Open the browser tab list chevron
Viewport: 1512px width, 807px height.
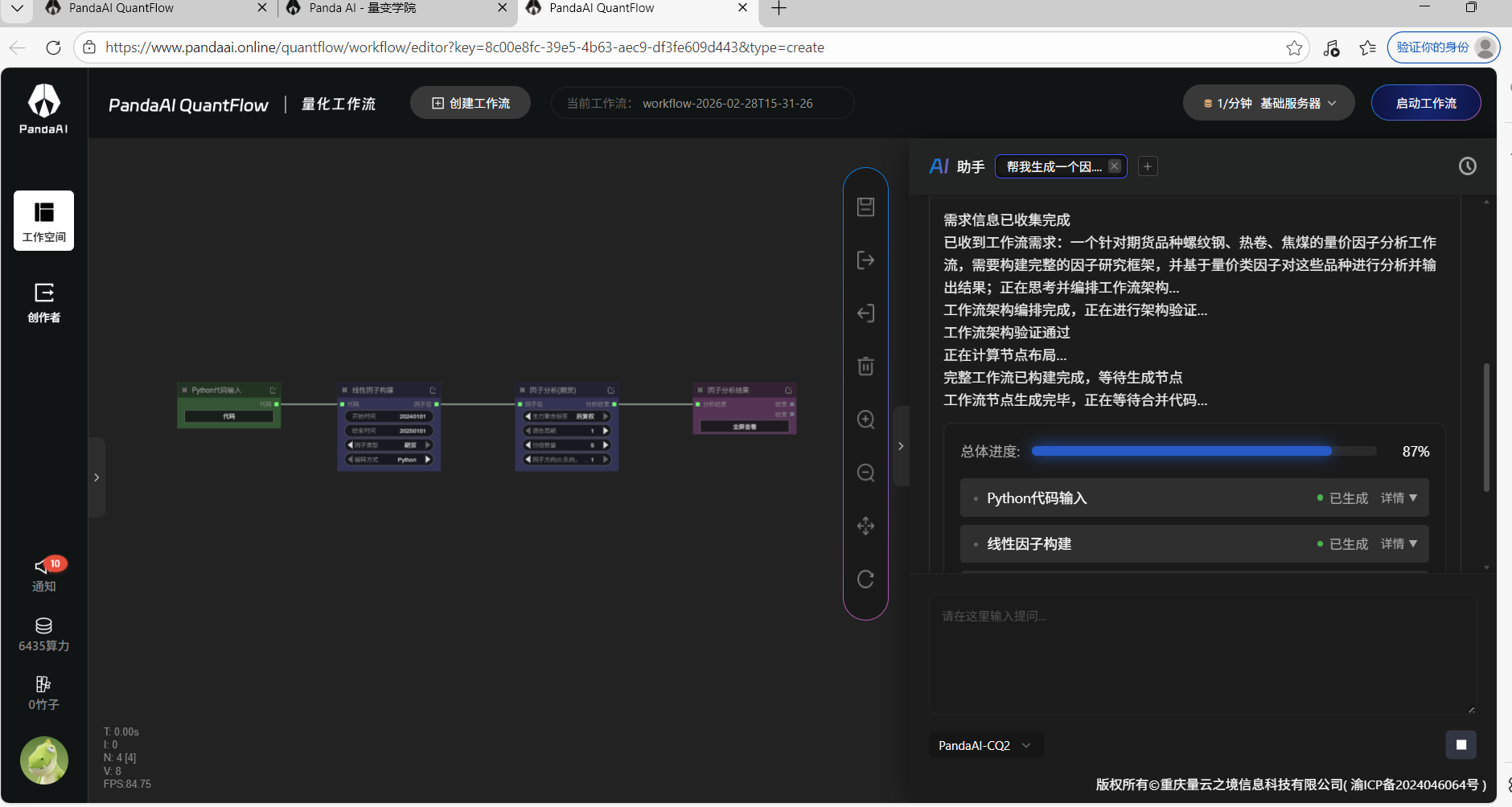click(x=17, y=8)
